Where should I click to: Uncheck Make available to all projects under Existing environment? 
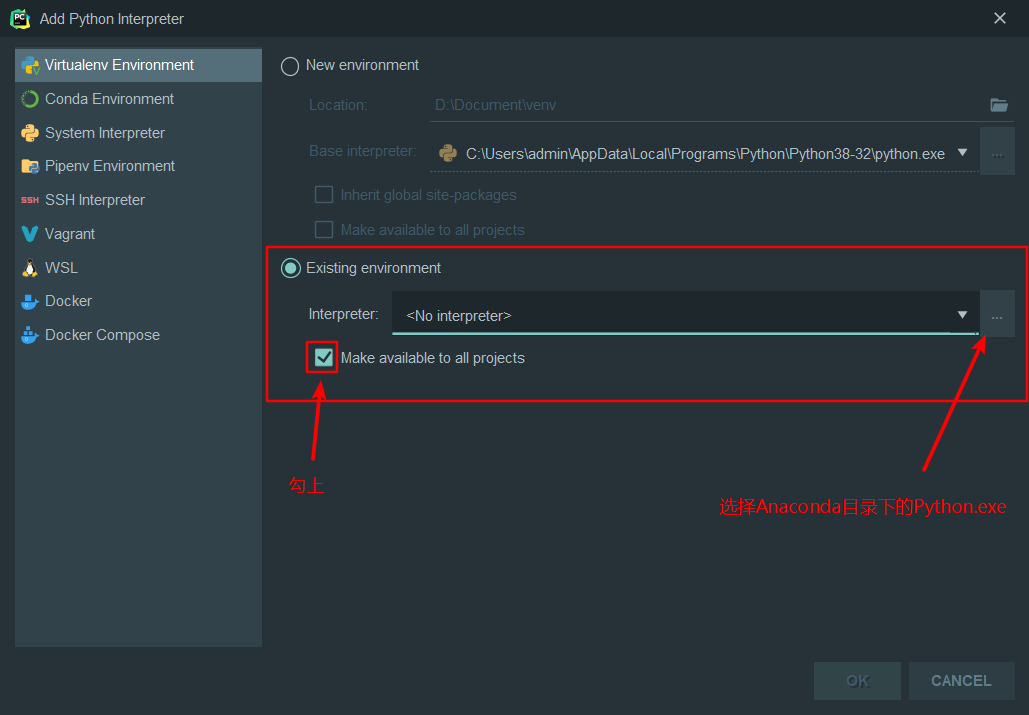point(324,358)
